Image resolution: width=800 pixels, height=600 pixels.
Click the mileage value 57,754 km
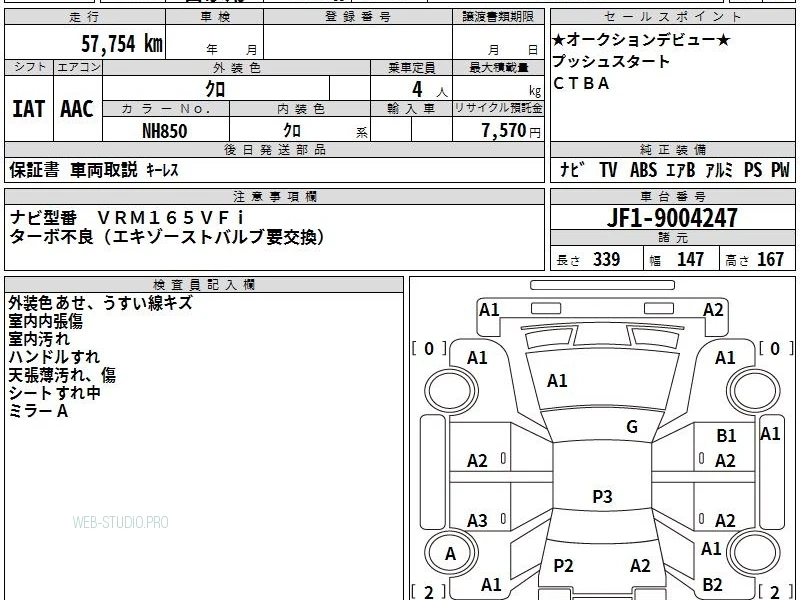(x=121, y=43)
